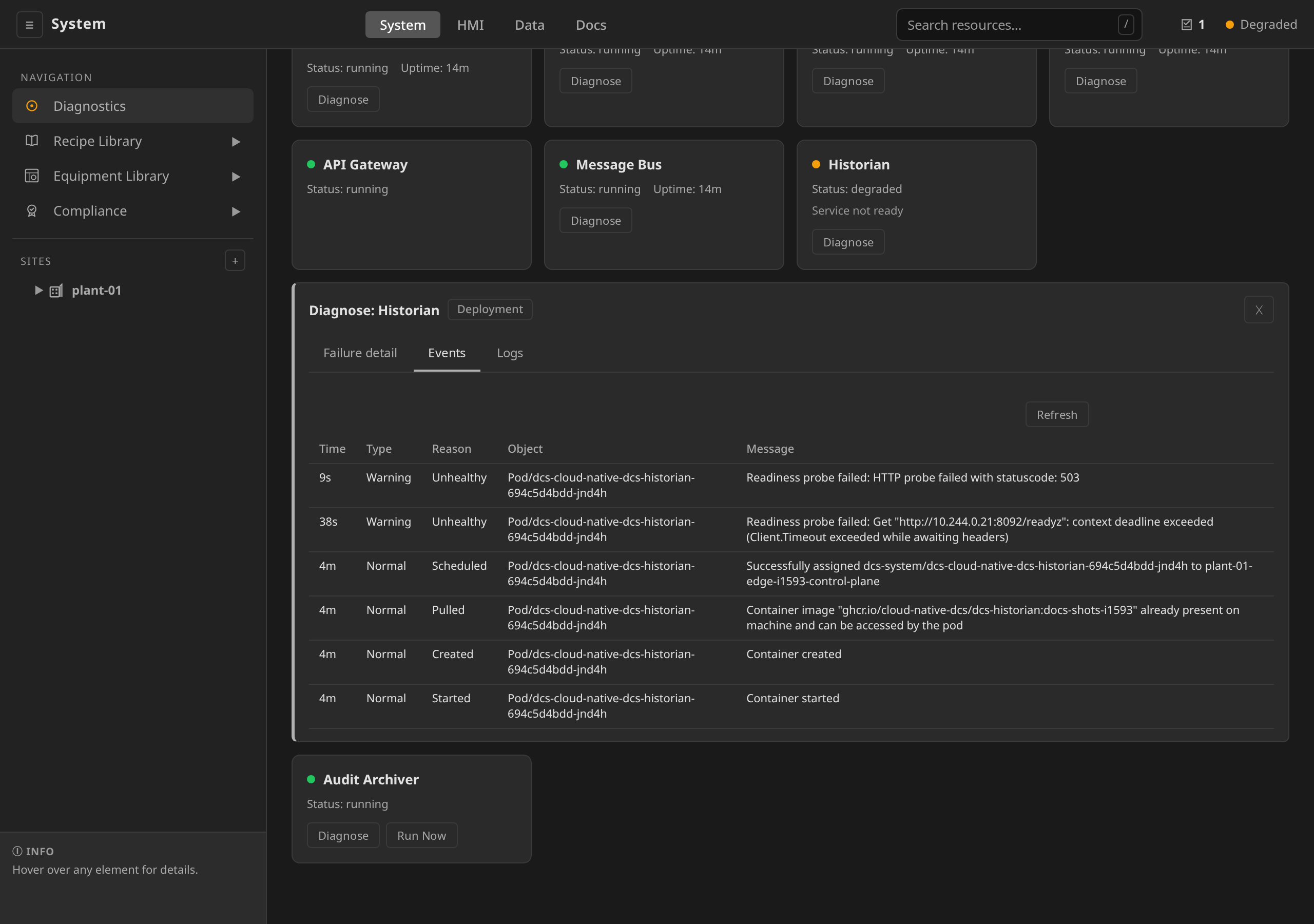Viewport: 1314px width, 924px height.
Task: Expand the Compliance submenu arrow
Action: 236,211
